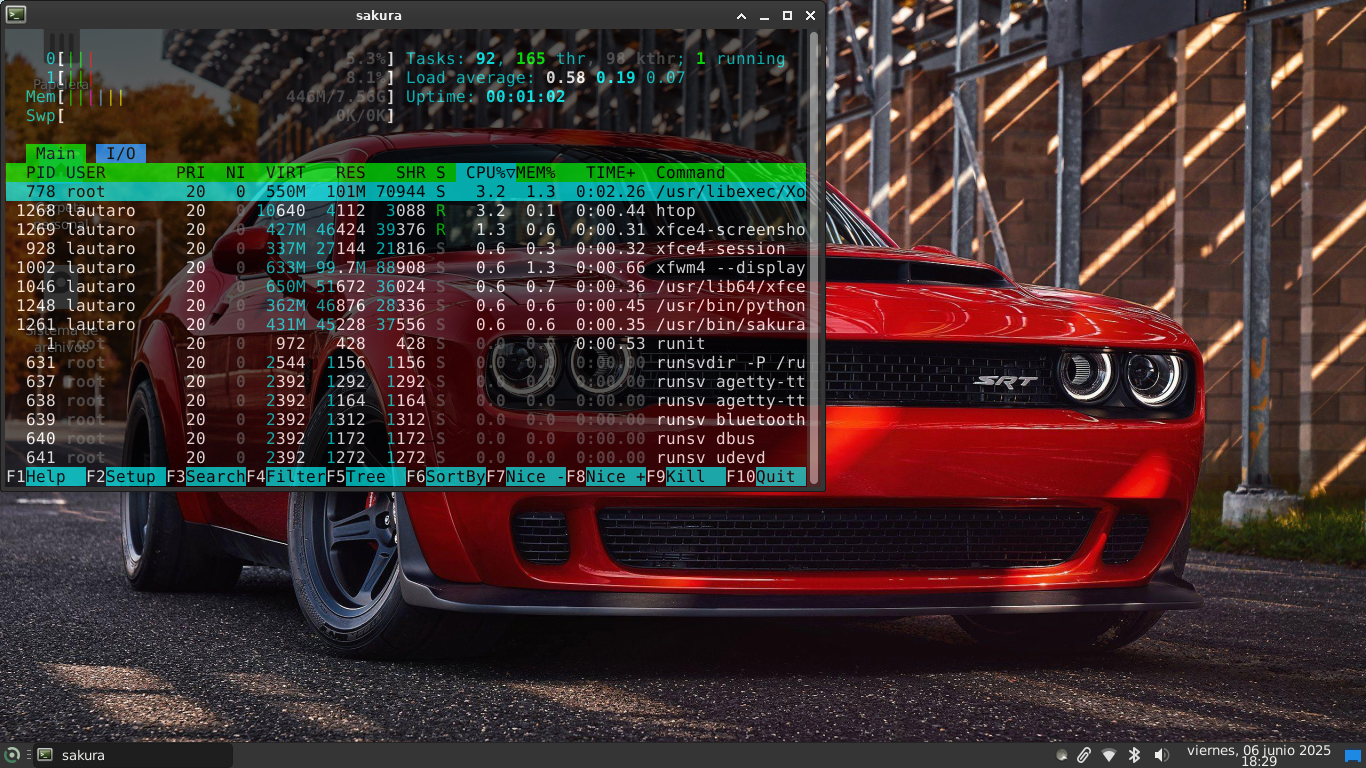Click F7 Nice - in htop

click(526, 477)
